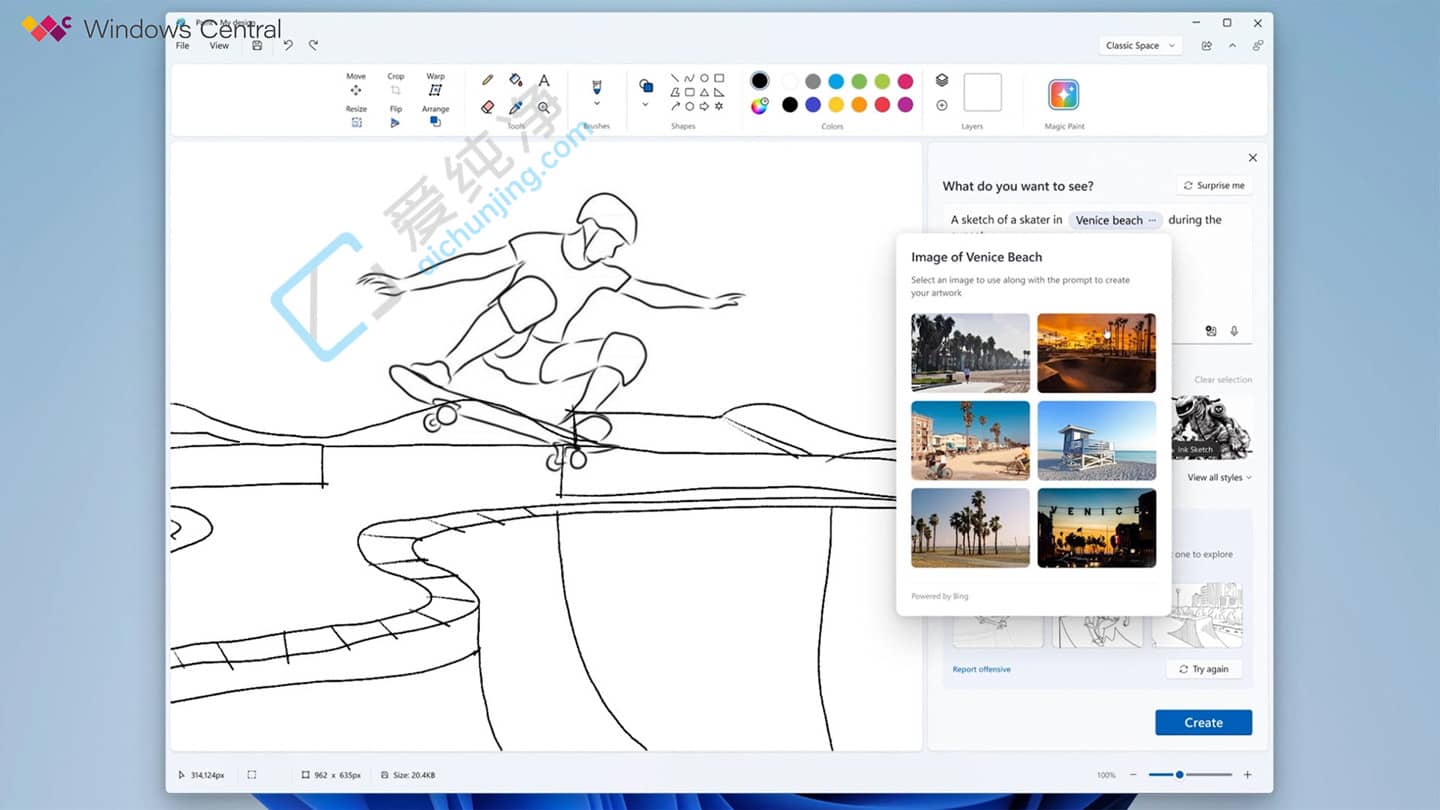Open the Resize tool
Viewport: 1440px width, 810px height.
(x=356, y=116)
